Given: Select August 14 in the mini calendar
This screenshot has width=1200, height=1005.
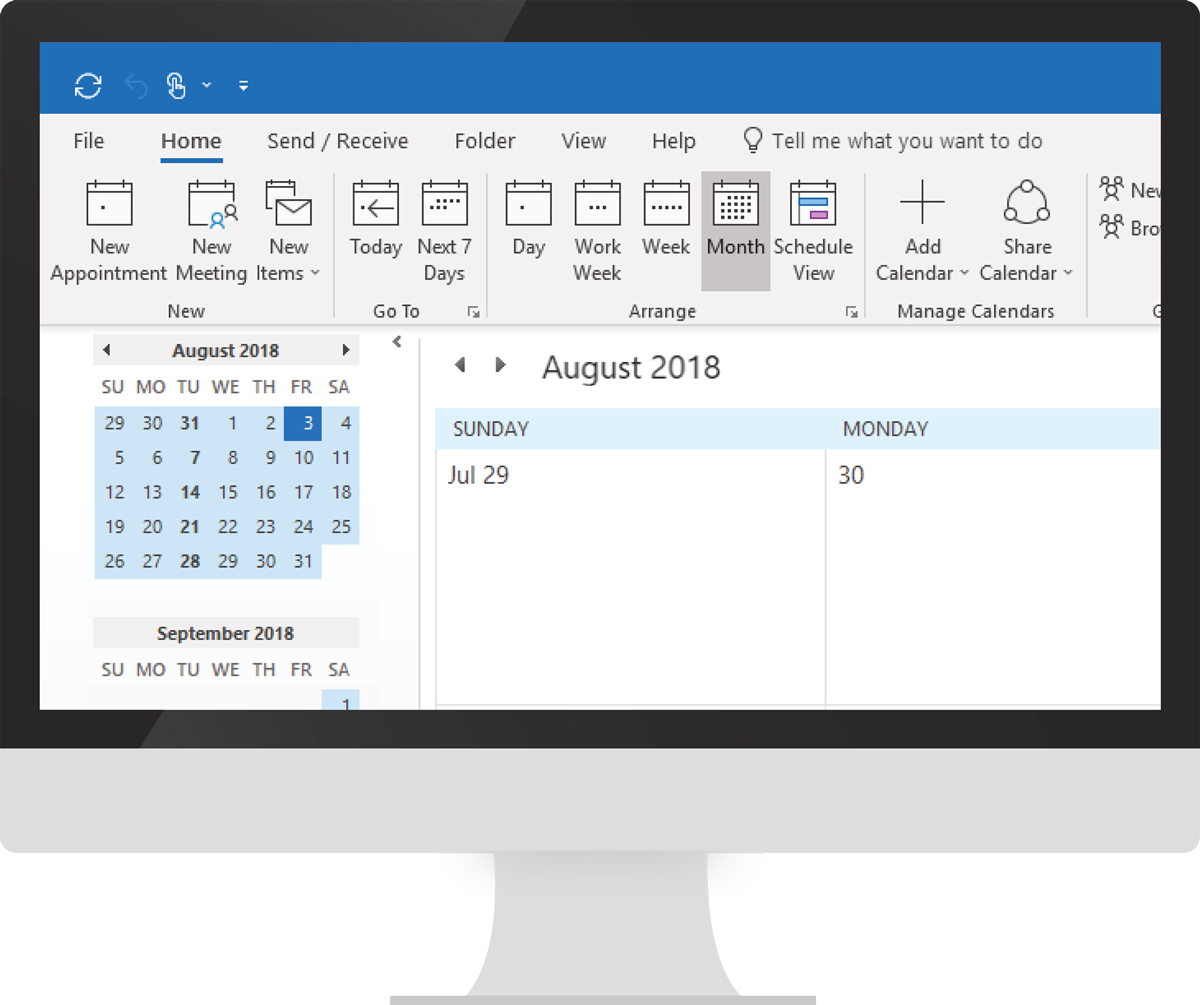Looking at the screenshot, I should [x=190, y=492].
